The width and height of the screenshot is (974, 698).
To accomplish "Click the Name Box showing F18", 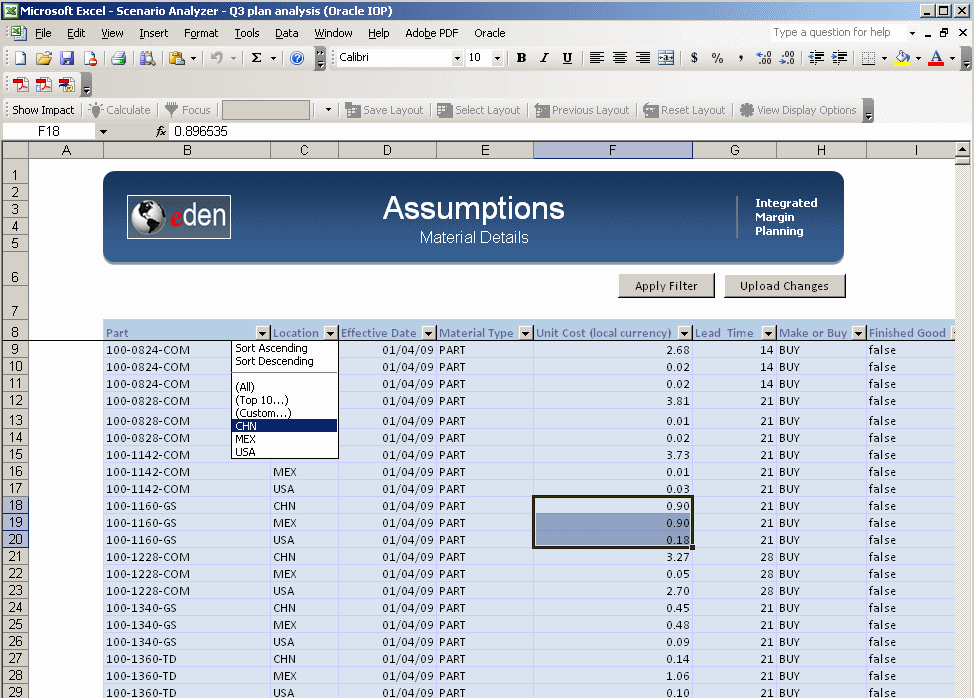I will coord(49,132).
